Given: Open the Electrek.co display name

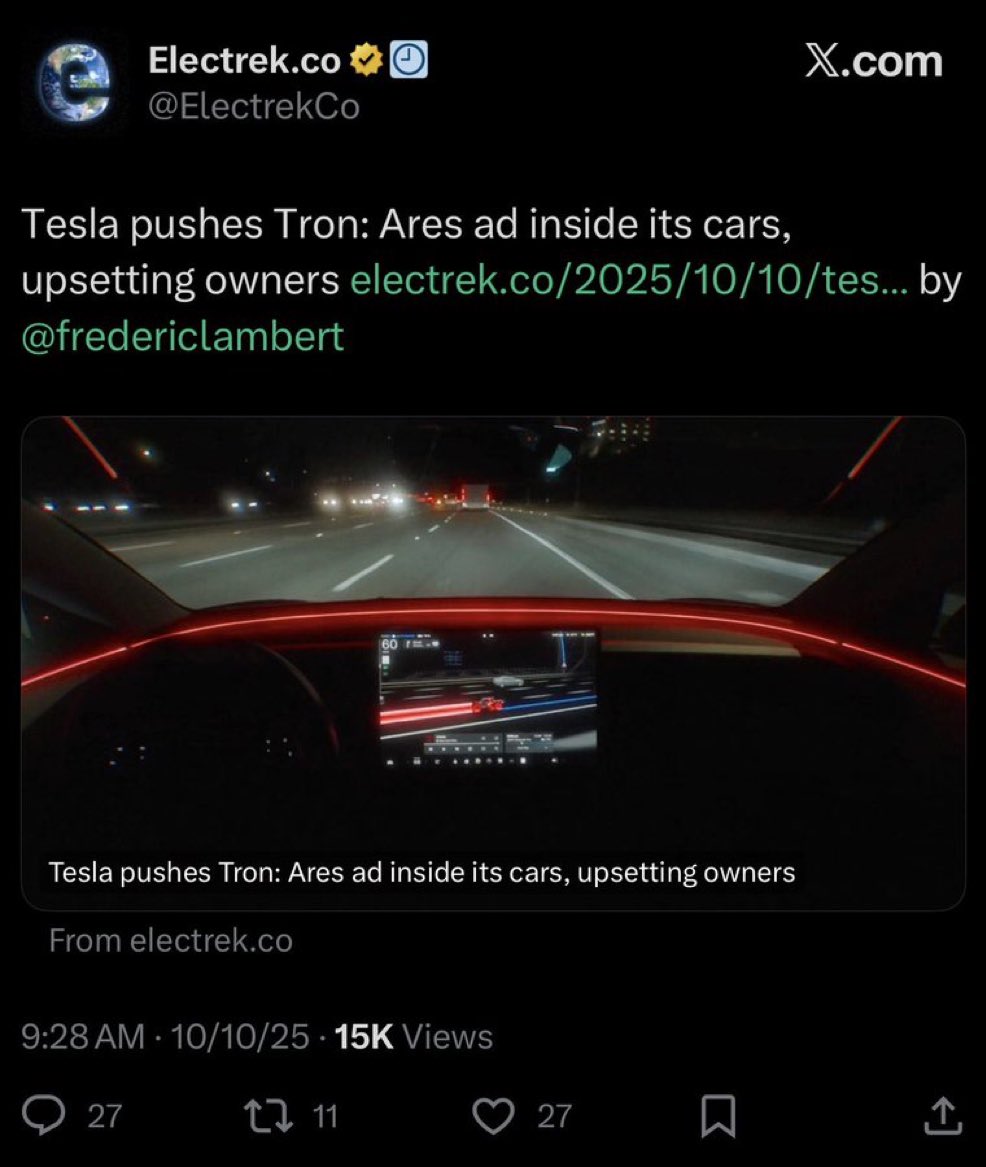Looking at the screenshot, I should [244, 62].
